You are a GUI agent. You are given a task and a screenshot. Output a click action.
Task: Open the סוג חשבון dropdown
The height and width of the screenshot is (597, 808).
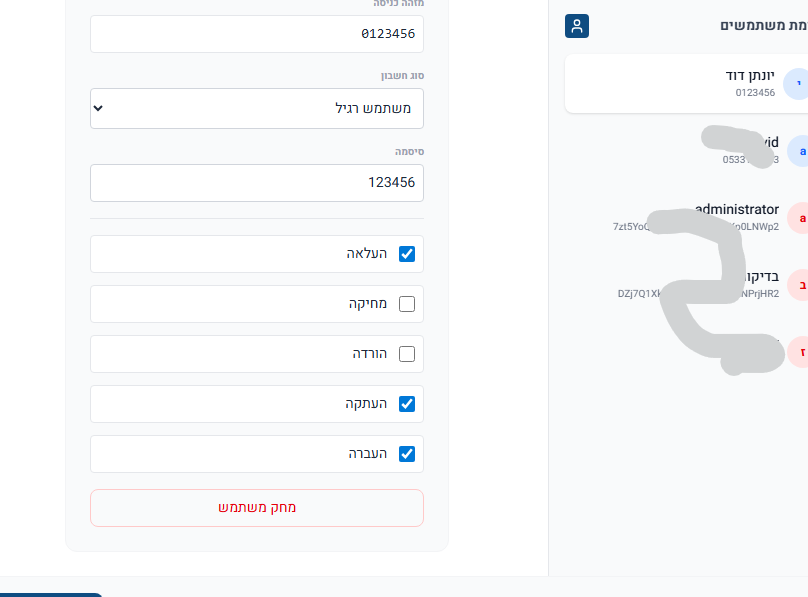(257, 108)
